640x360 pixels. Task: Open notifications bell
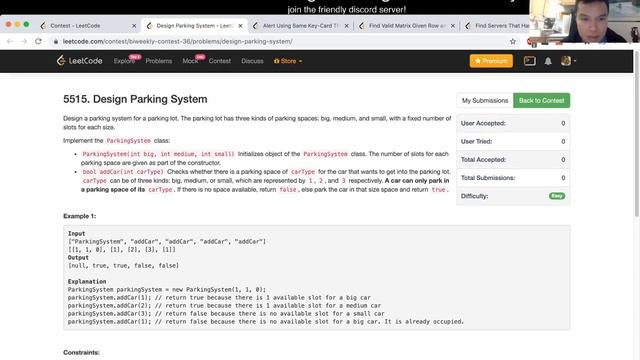[x=548, y=61]
